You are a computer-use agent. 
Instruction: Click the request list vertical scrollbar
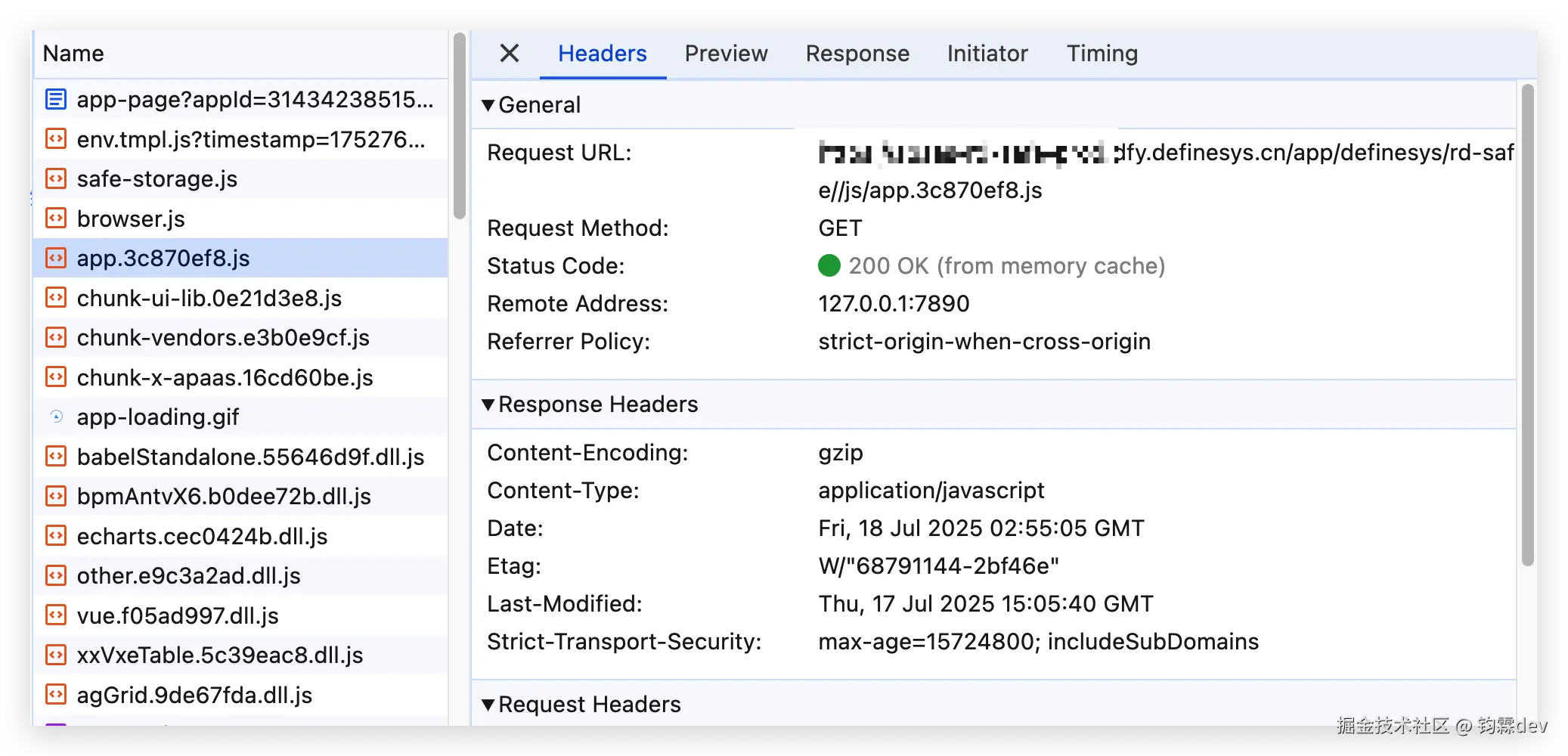click(460, 126)
